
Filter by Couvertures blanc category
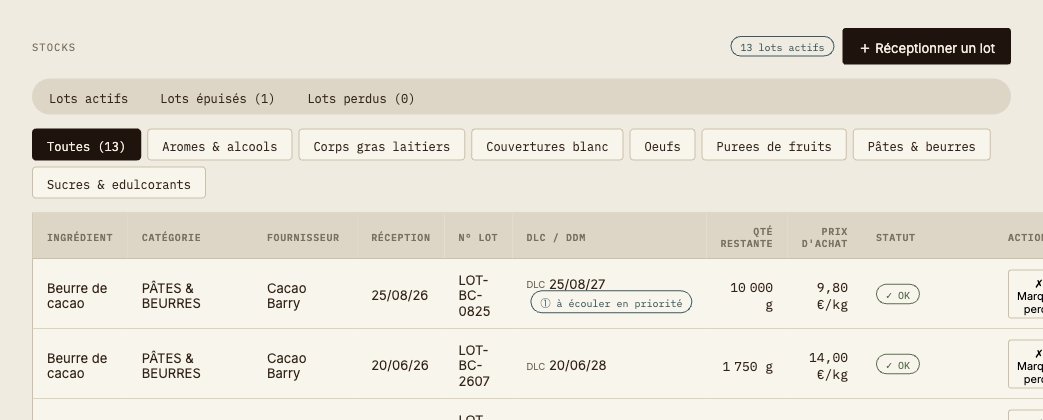547,145
